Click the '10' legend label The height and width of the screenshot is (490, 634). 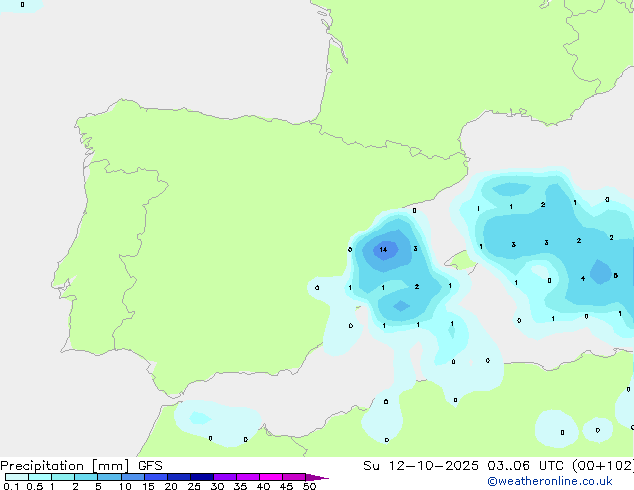pyautogui.click(x=125, y=486)
